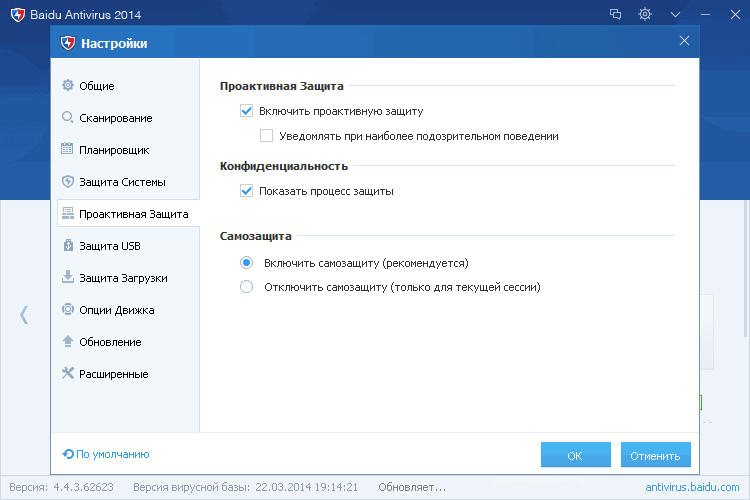Select Включить самозащиту radio button
The width and height of the screenshot is (750, 500).
point(246,263)
